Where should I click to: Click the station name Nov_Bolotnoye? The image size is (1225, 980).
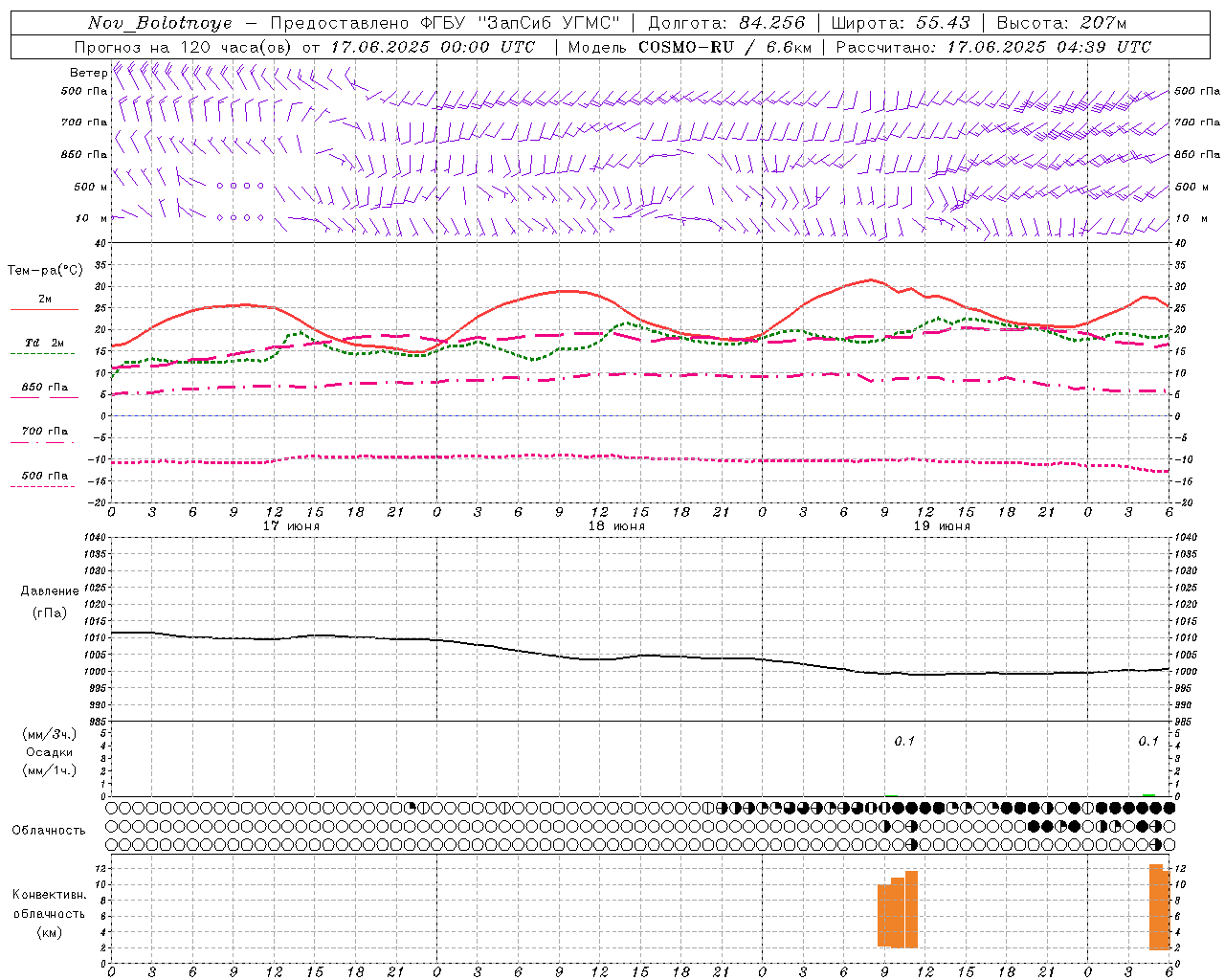160,23
